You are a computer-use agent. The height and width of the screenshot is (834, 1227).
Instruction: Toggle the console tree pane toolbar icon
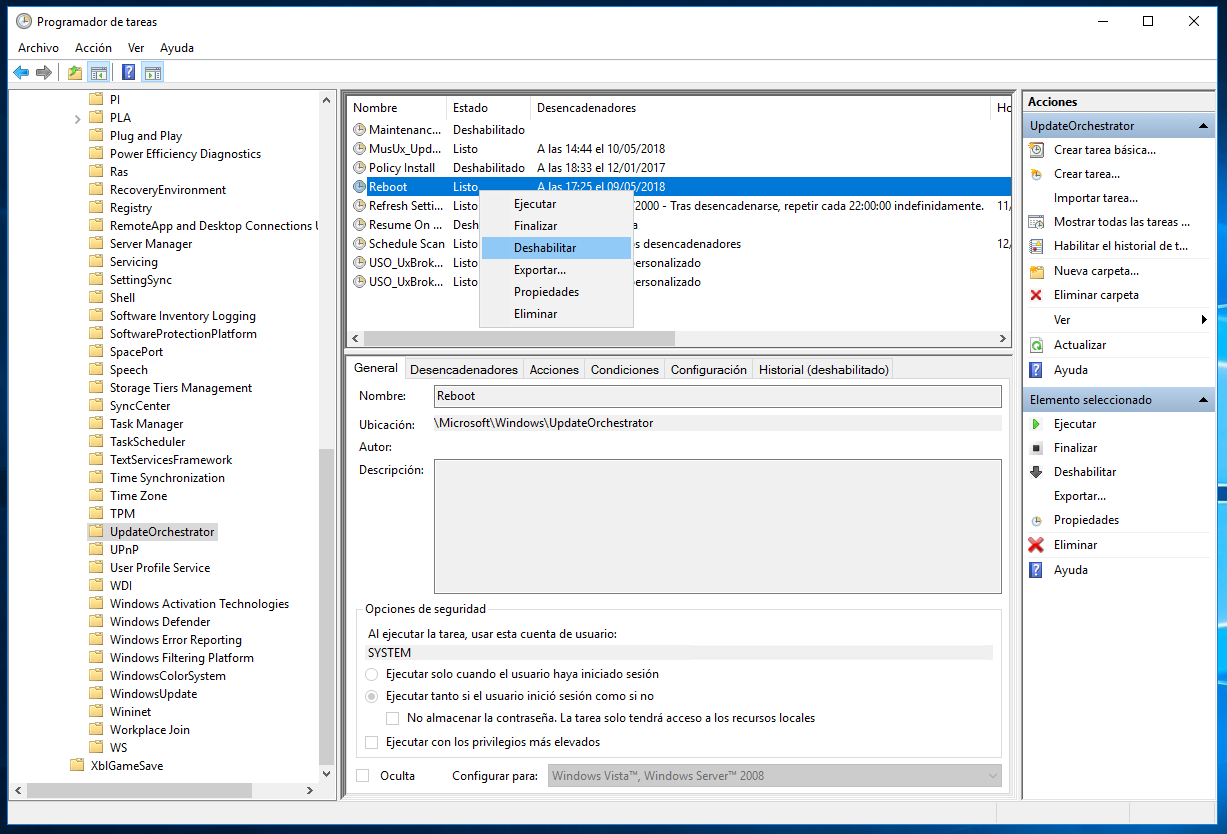(98, 72)
